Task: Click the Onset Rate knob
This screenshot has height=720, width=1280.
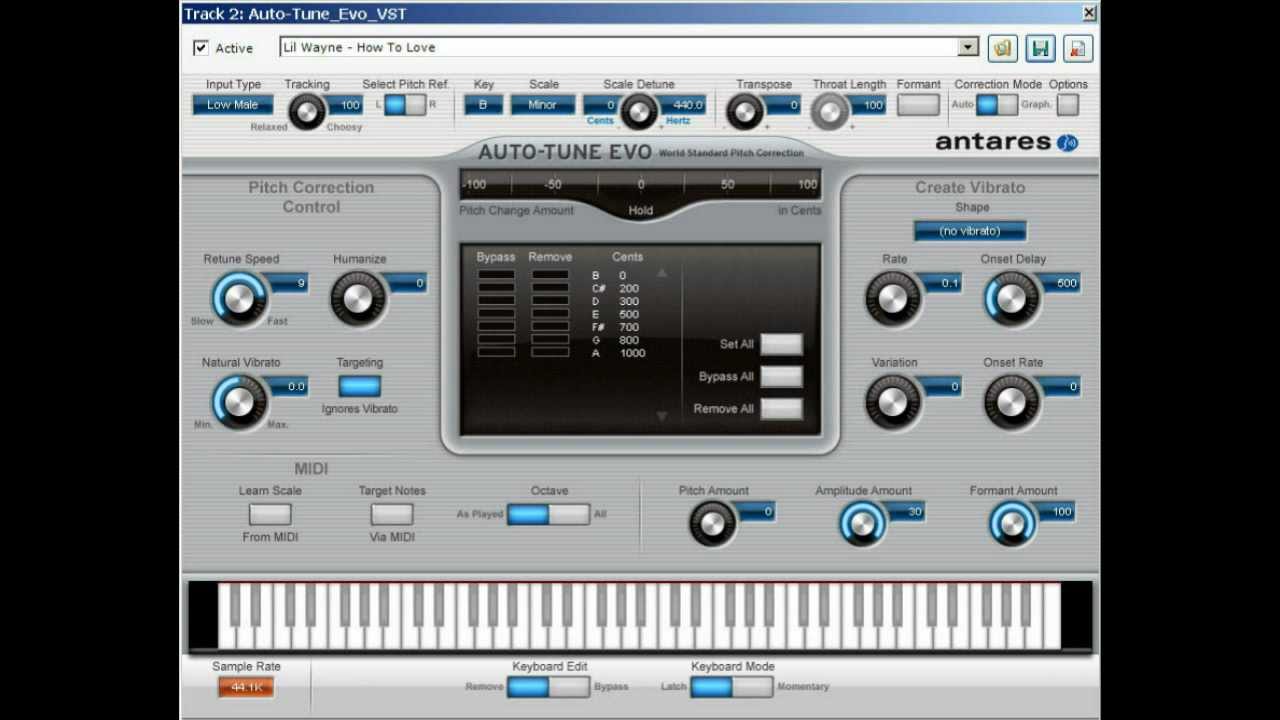Action: 1011,401
